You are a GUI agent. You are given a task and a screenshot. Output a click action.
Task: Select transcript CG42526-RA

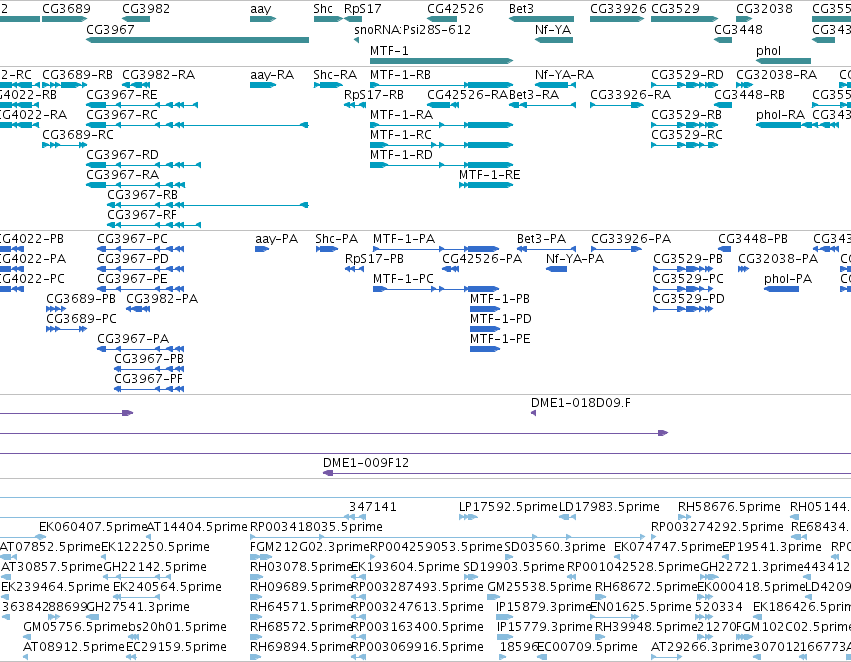[x=443, y=105]
